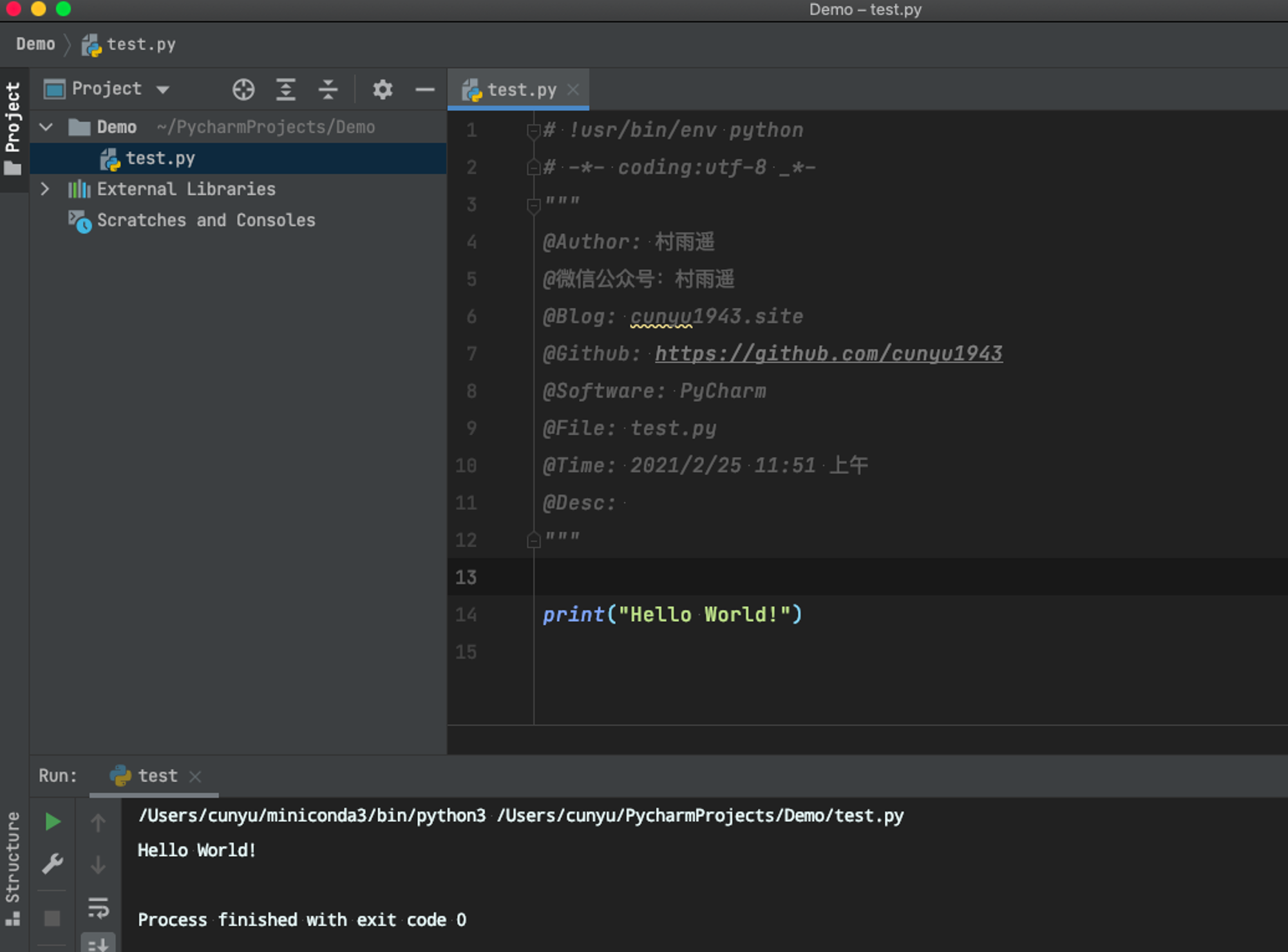Open Project panel settings gear
This screenshot has width=1288, height=952.
pyautogui.click(x=383, y=89)
